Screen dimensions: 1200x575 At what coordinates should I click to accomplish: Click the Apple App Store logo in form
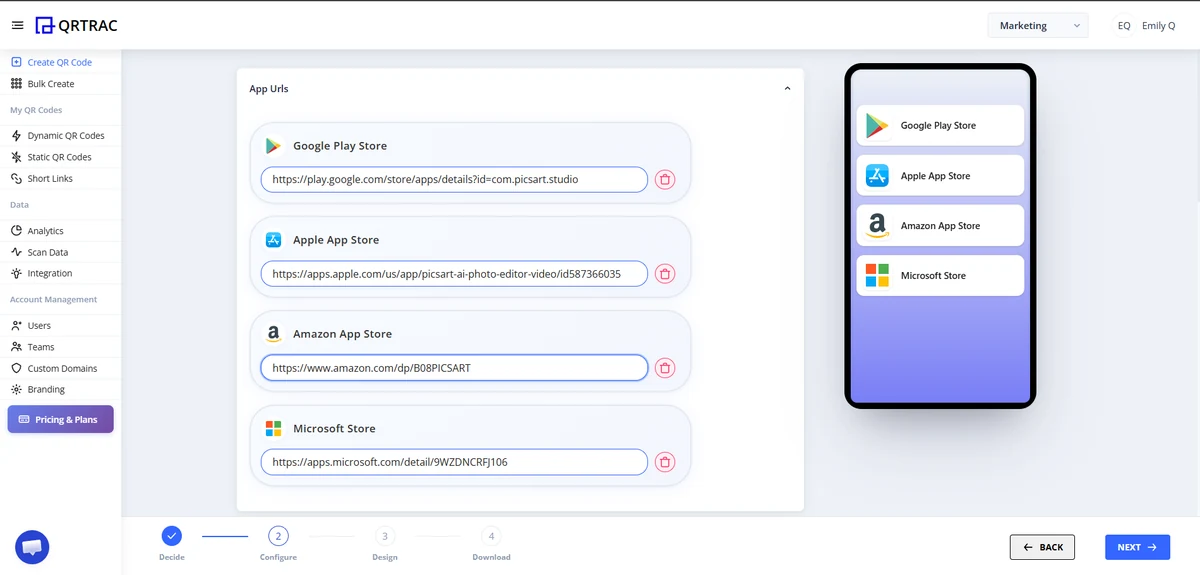point(273,240)
